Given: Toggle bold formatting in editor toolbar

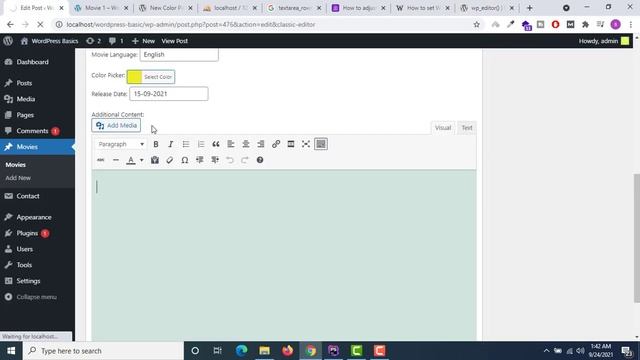Looking at the screenshot, I should pyautogui.click(x=156, y=144).
